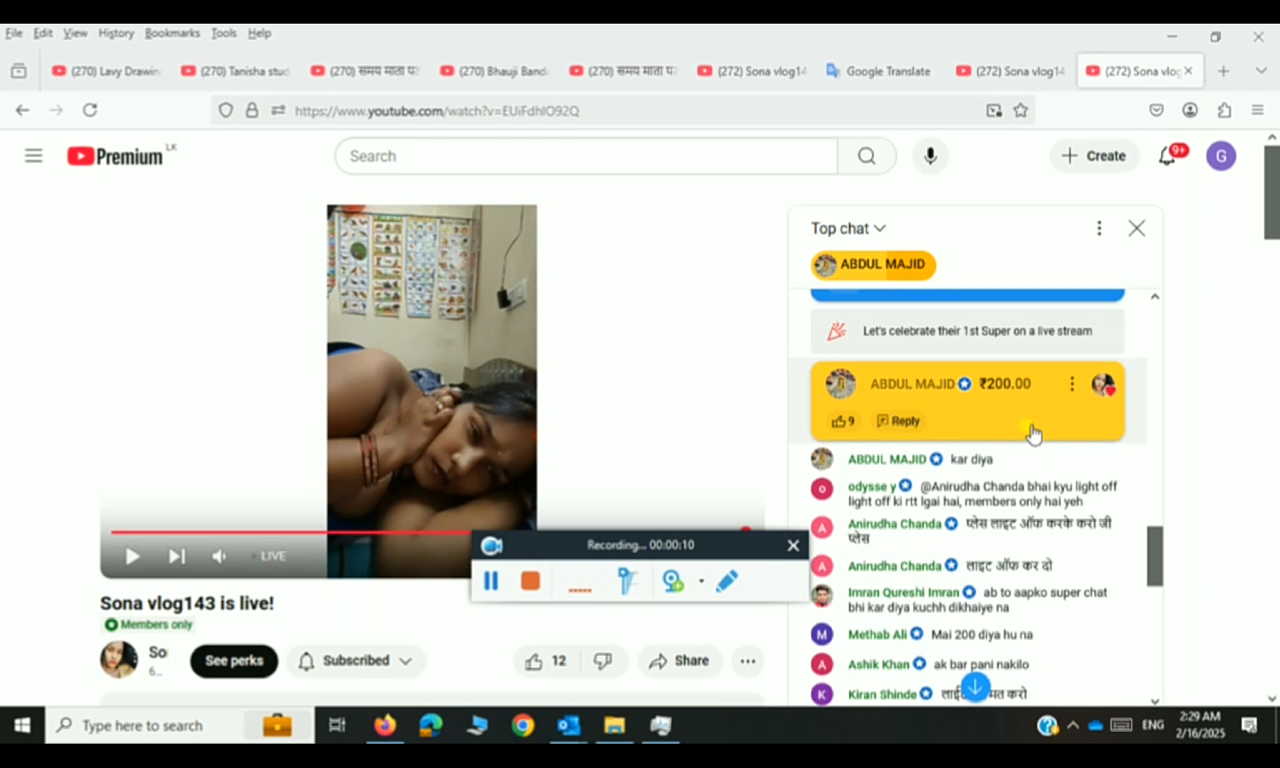Show hidden system tray icons
Viewport: 1280px width, 768px height.
click(1073, 725)
